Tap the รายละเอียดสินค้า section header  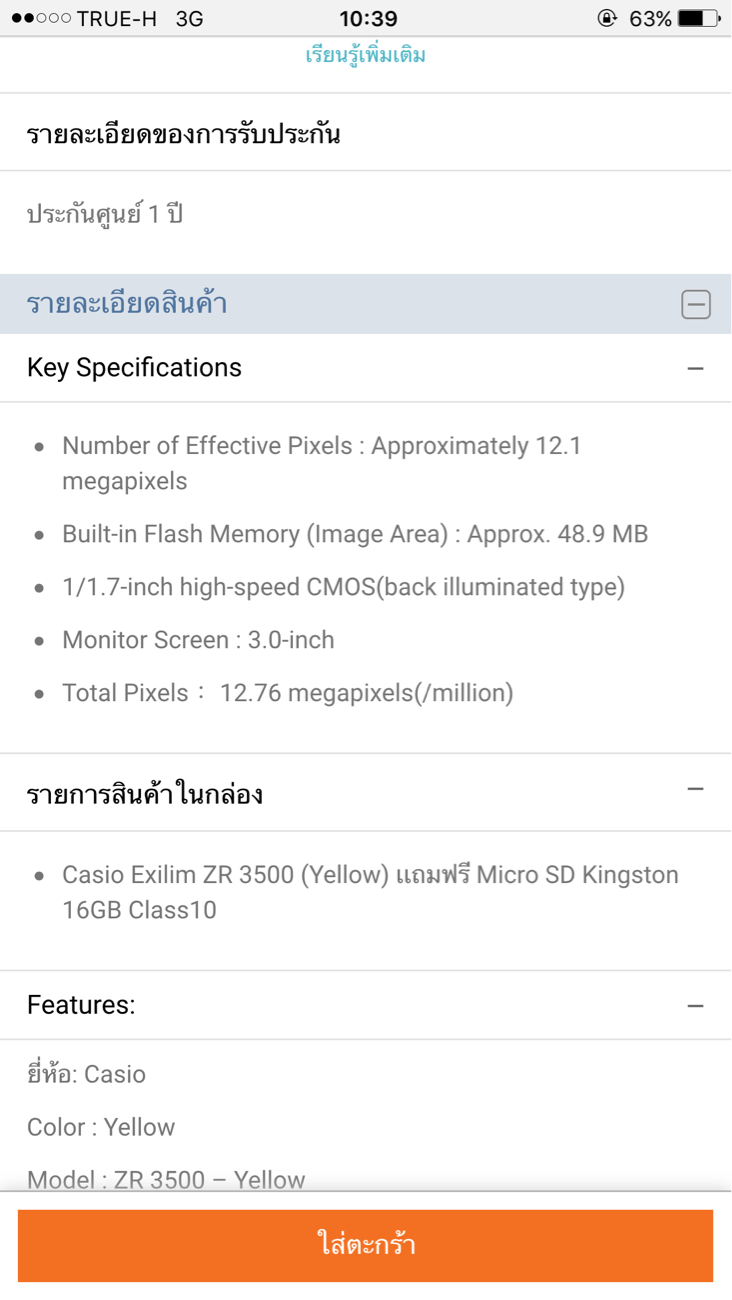pyautogui.click(x=127, y=304)
